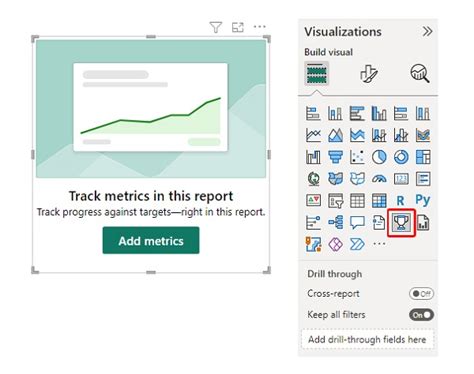Select the Filled map visual
This screenshot has height=374, width=474.
[335, 179]
